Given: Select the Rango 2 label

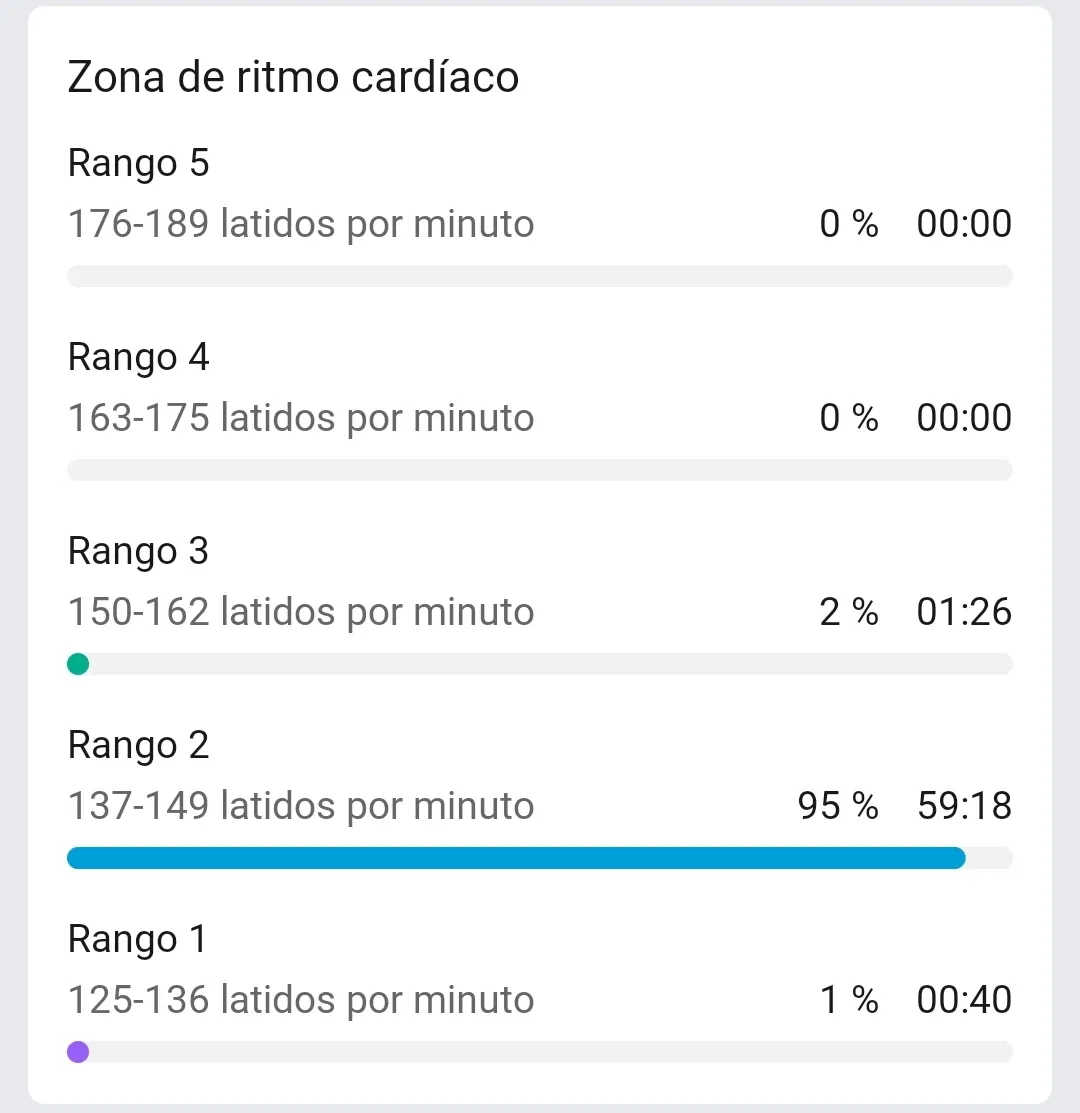Looking at the screenshot, I should click(138, 745).
